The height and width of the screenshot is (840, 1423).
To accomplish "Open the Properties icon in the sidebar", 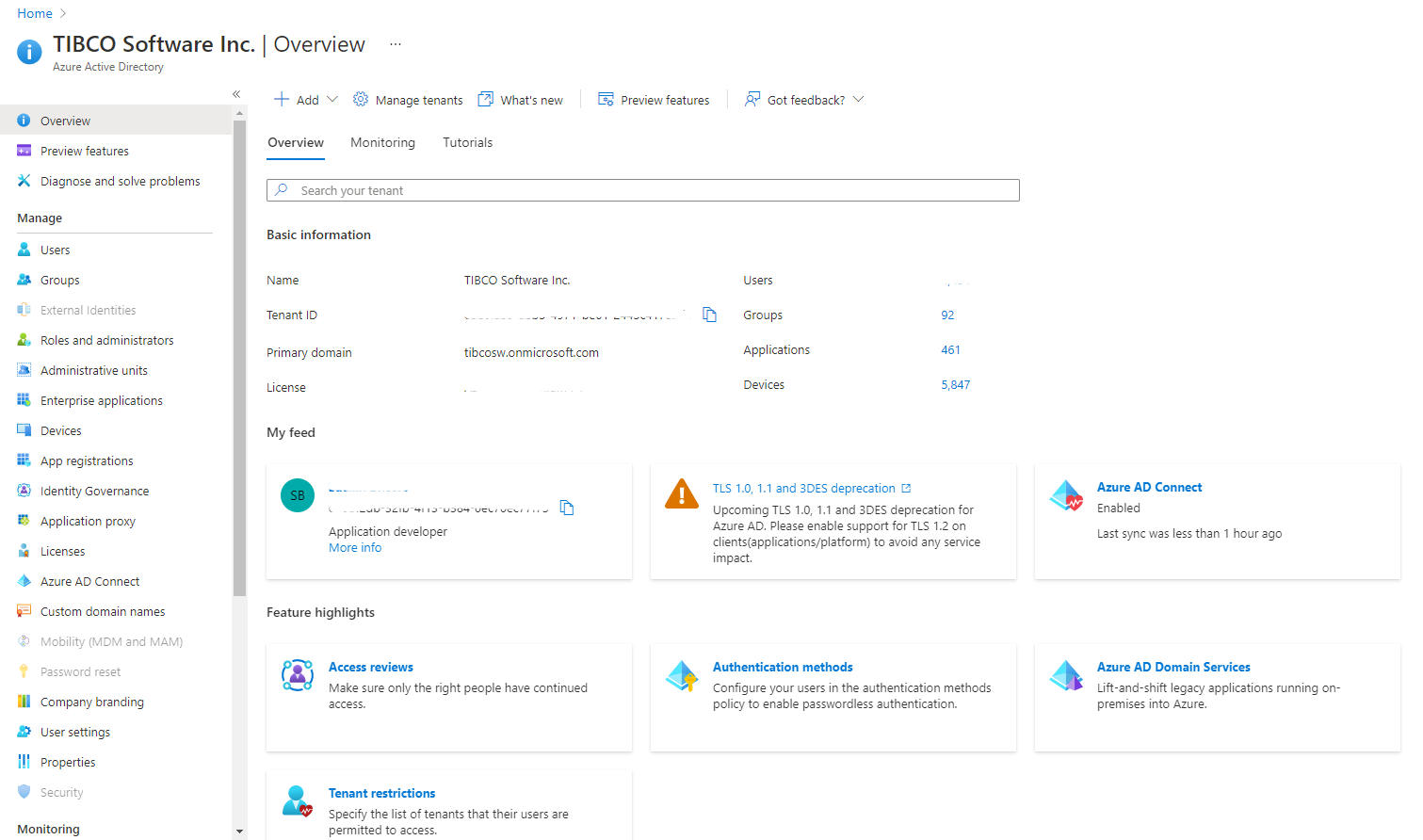I will point(24,762).
